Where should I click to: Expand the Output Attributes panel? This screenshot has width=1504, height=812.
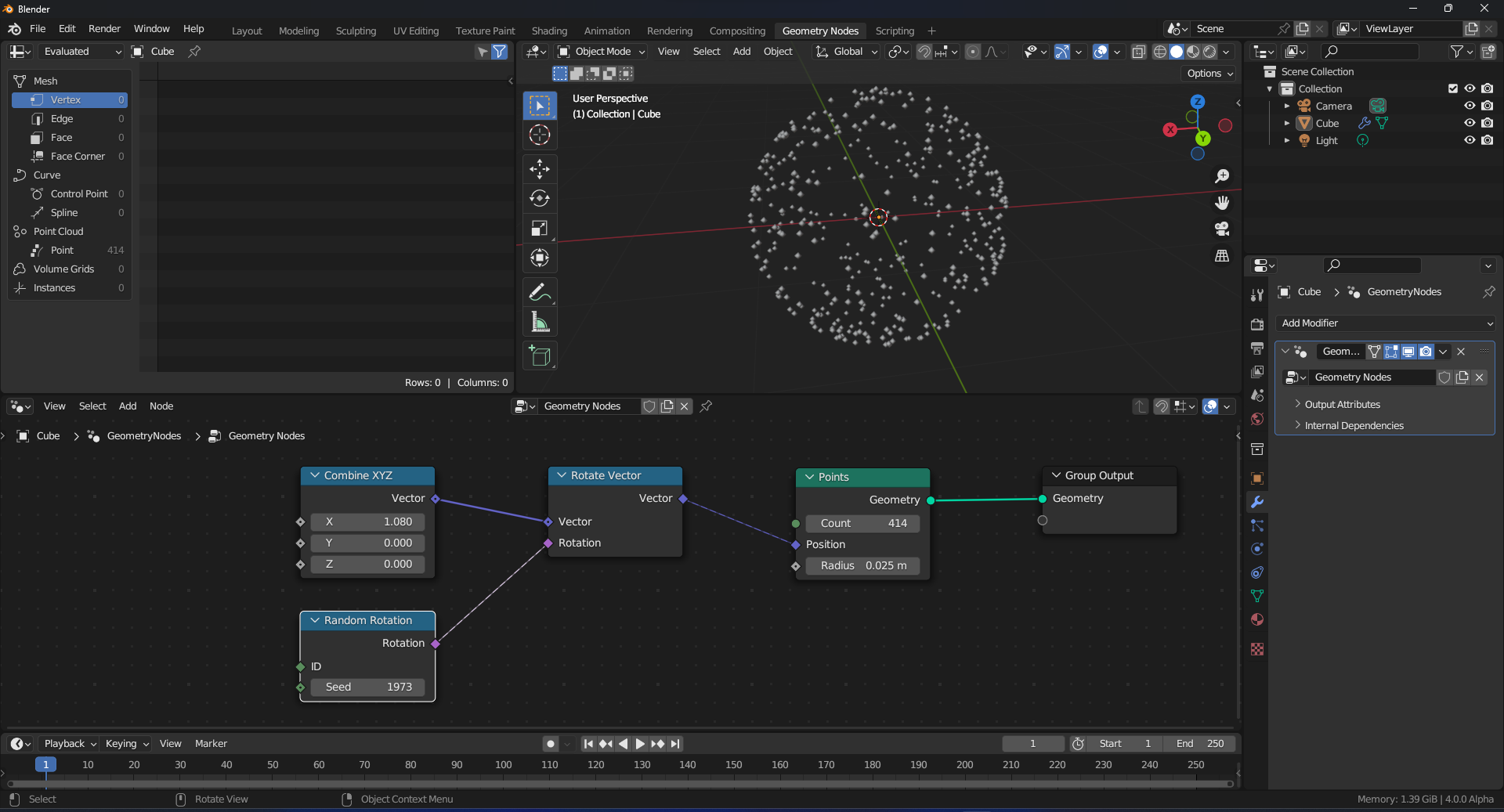[x=1342, y=405]
